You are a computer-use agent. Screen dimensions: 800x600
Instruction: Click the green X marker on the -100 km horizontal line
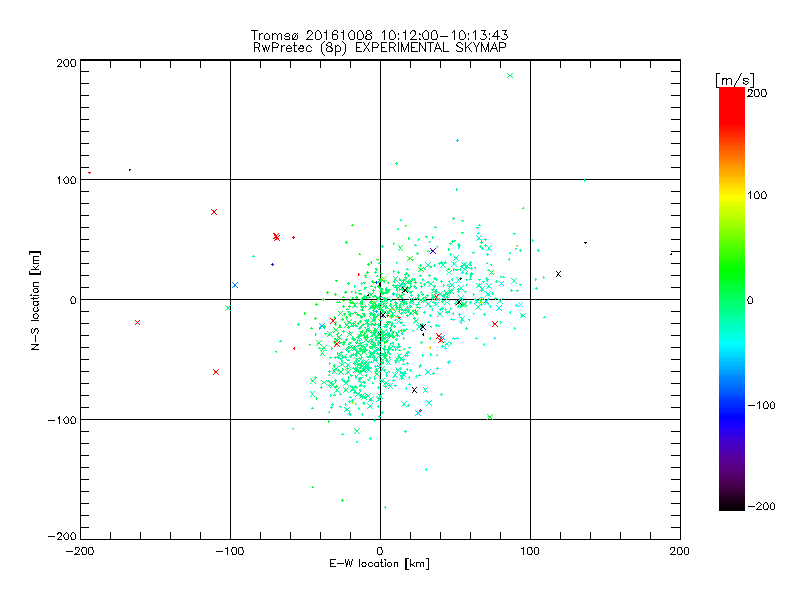coord(490,417)
